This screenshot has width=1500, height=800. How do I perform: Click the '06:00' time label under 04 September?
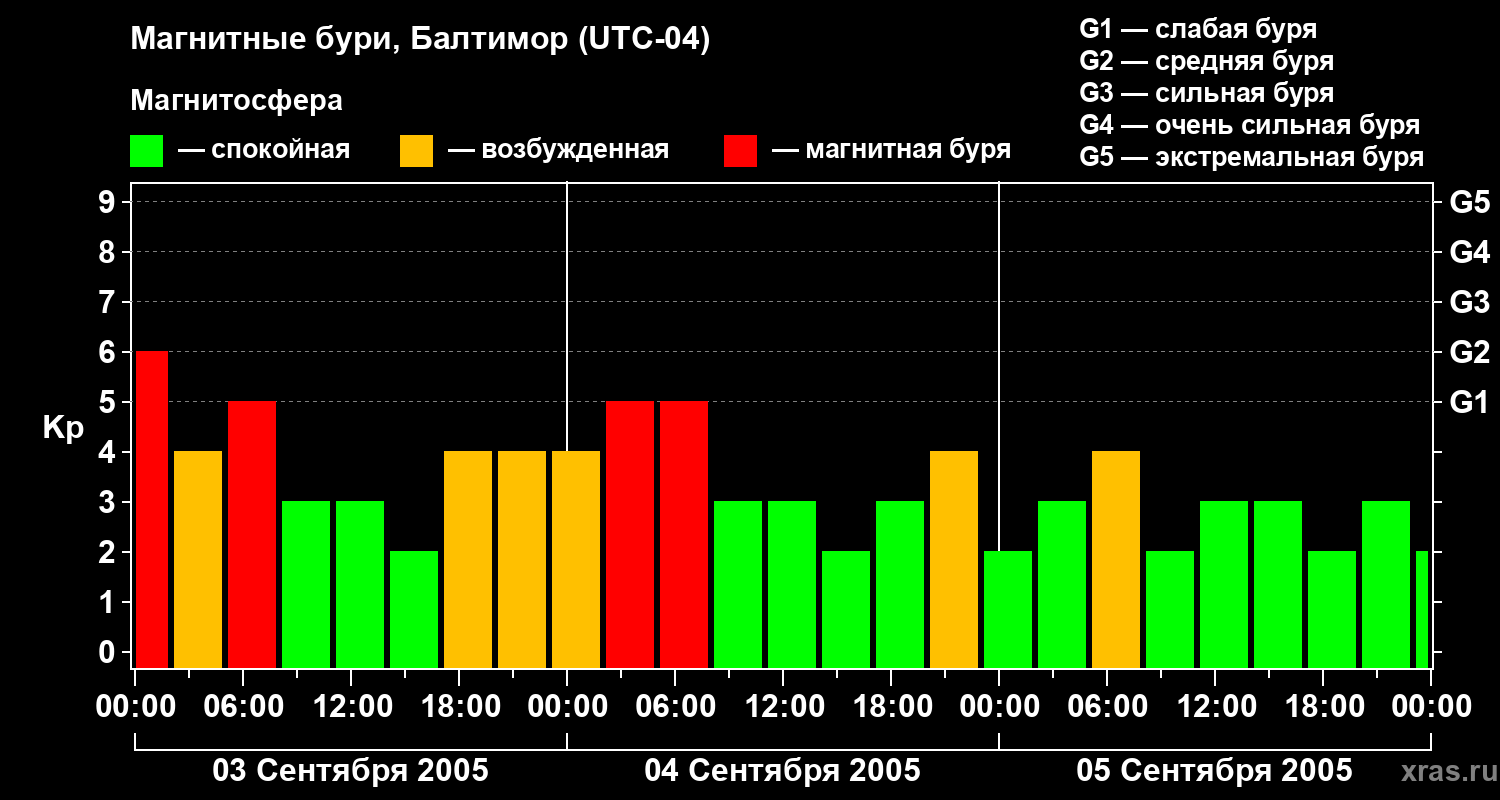[675, 707]
